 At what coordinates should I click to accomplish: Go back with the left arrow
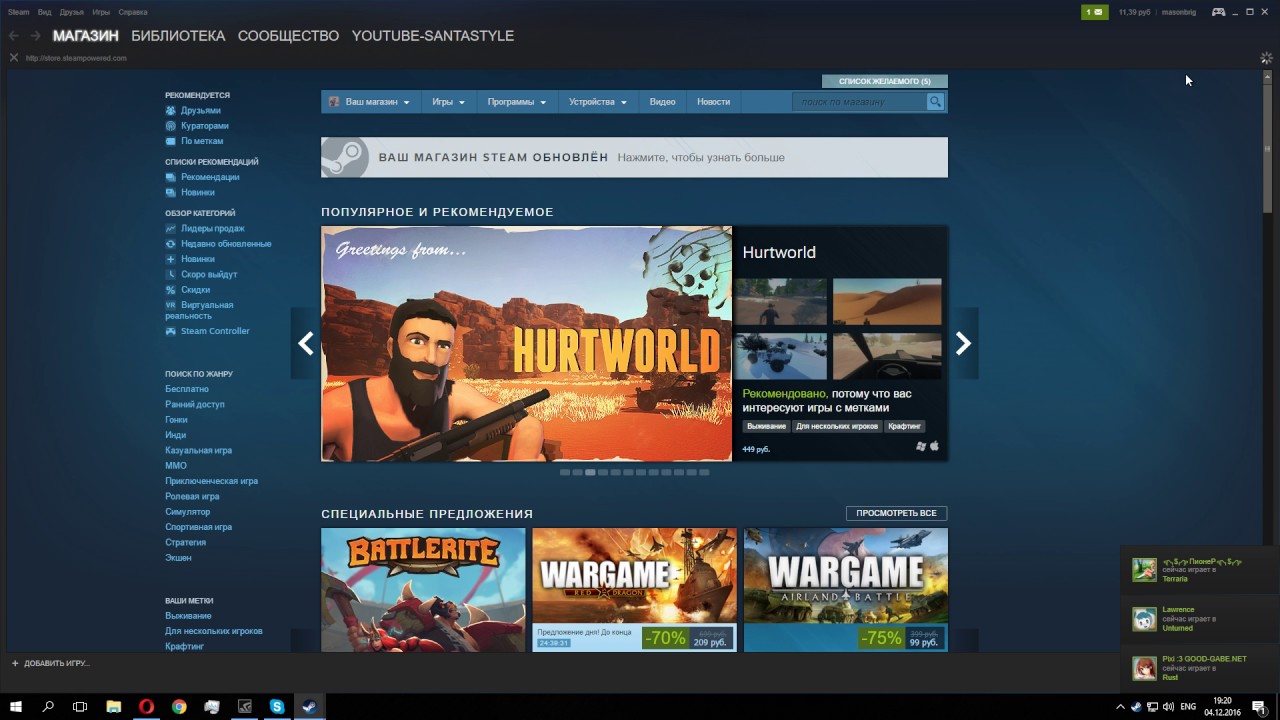[x=14, y=36]
